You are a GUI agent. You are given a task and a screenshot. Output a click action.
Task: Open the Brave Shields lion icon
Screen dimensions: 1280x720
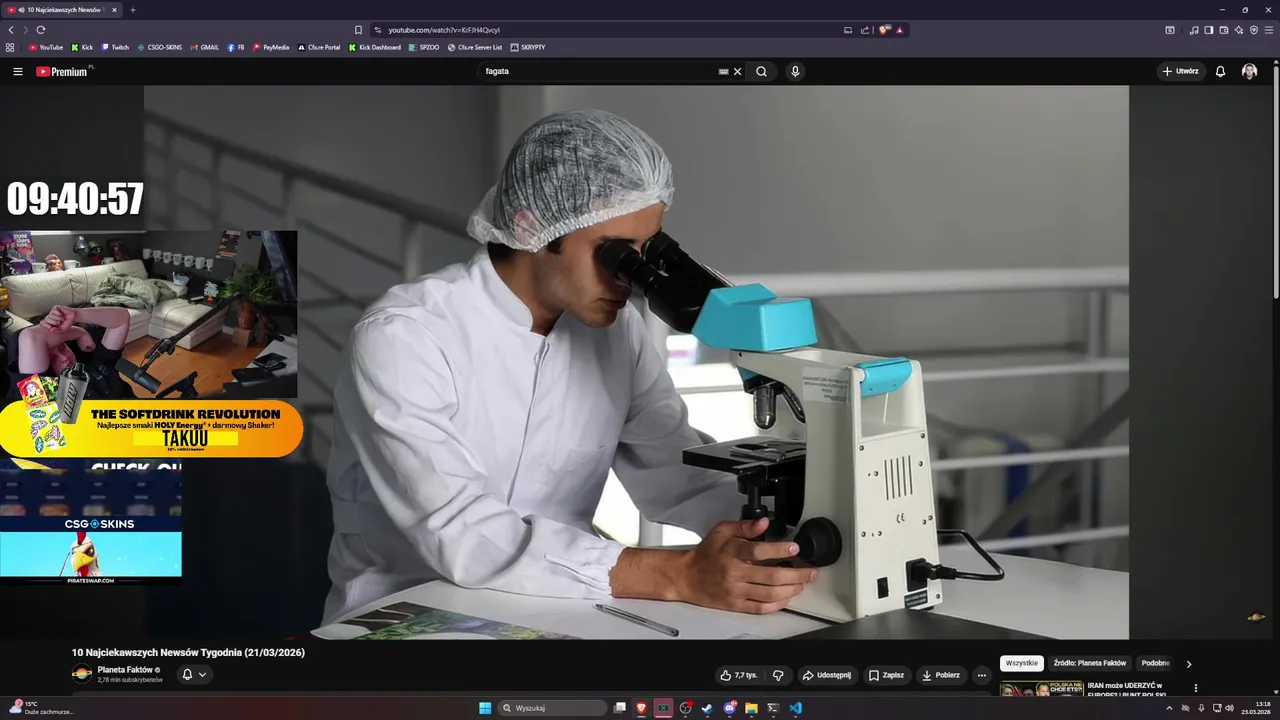point(884,30)
